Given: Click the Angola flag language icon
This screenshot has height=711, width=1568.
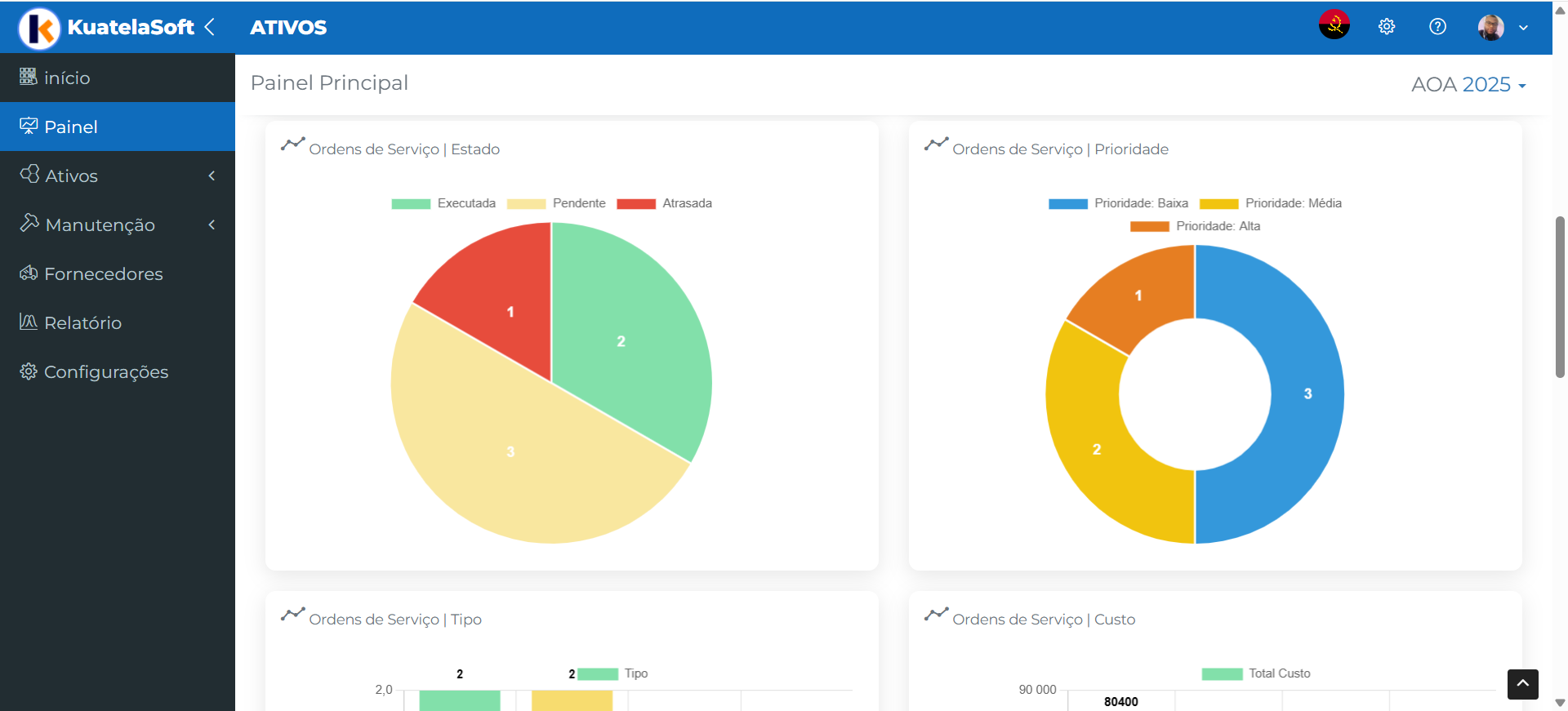Looking at the screenshot, I should point(1334,25).
